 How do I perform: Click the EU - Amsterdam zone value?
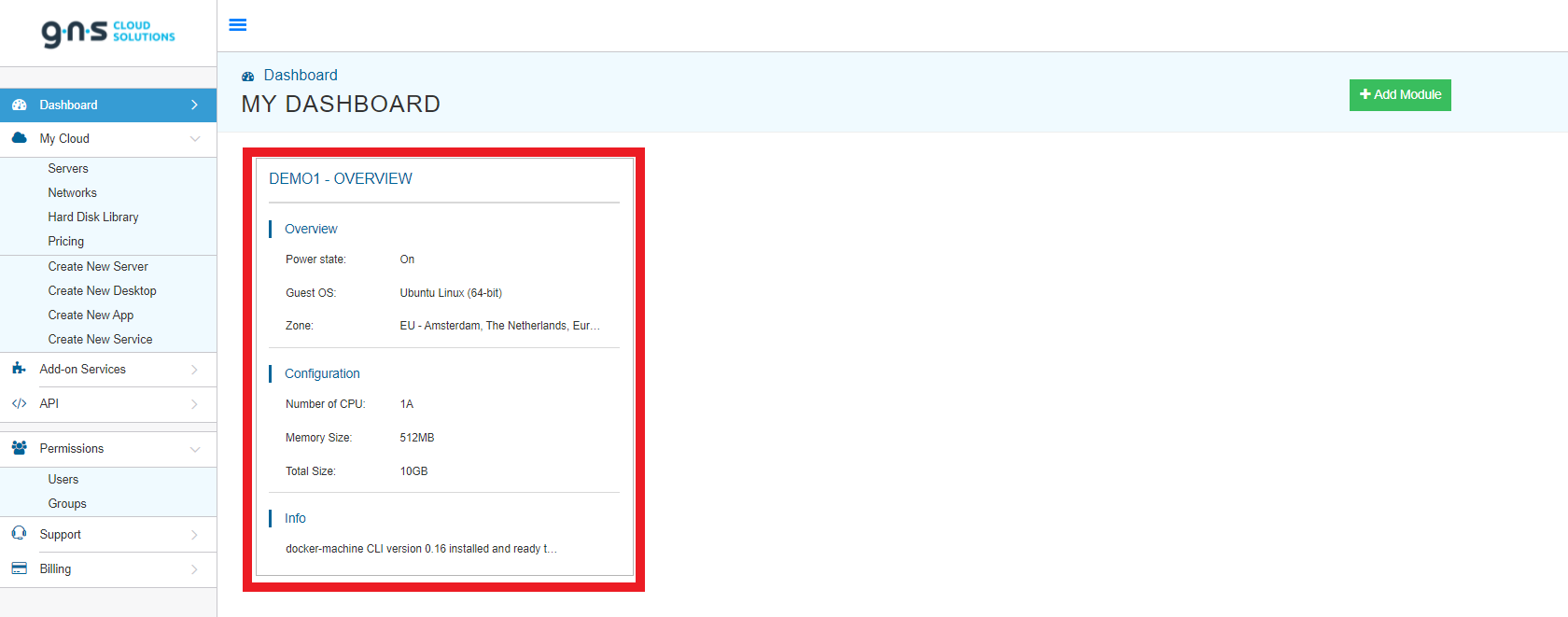pos(499,326)
